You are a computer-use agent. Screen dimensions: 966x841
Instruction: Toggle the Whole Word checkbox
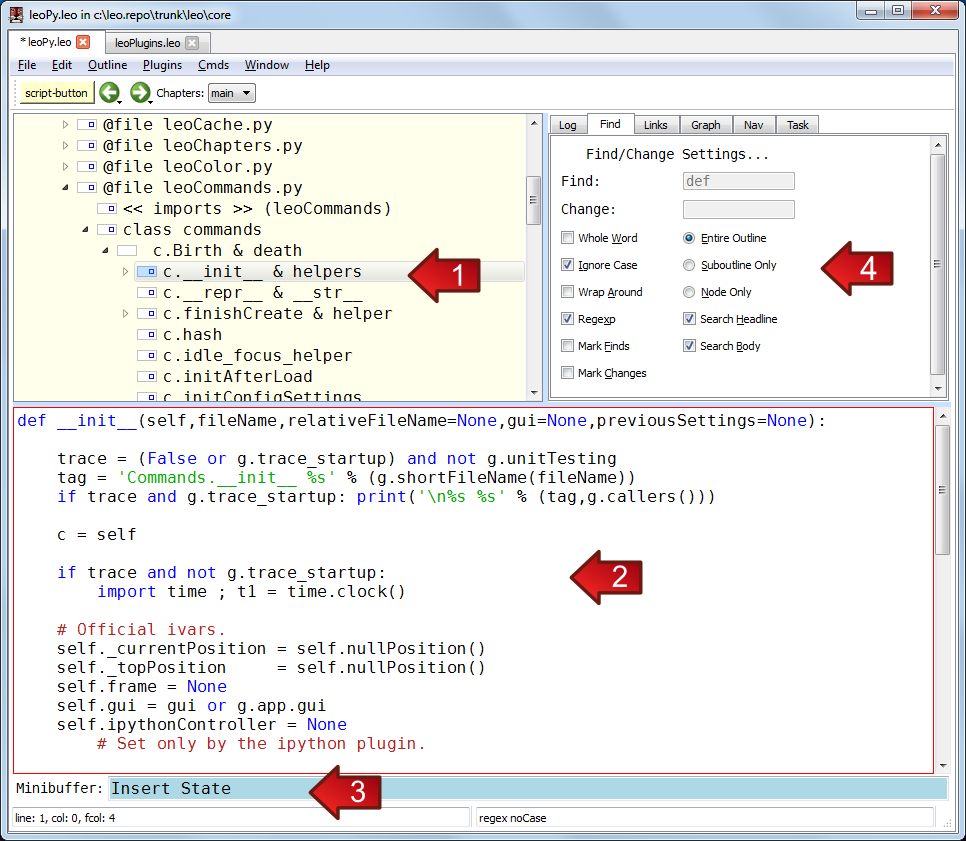click(x=567, y=238)
